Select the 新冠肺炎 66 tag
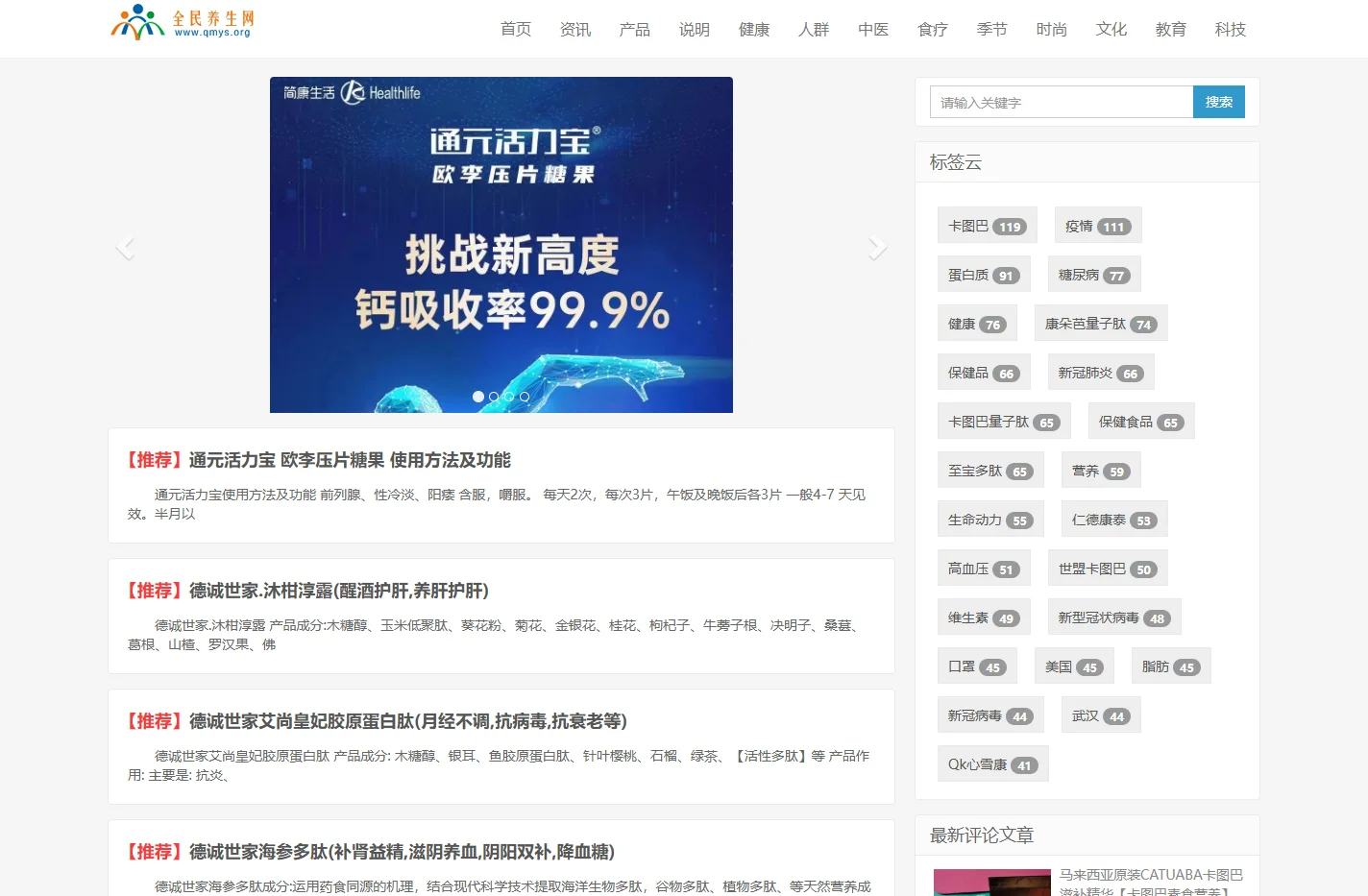This screenshot has width=1368, height=896. [1101, 373]
